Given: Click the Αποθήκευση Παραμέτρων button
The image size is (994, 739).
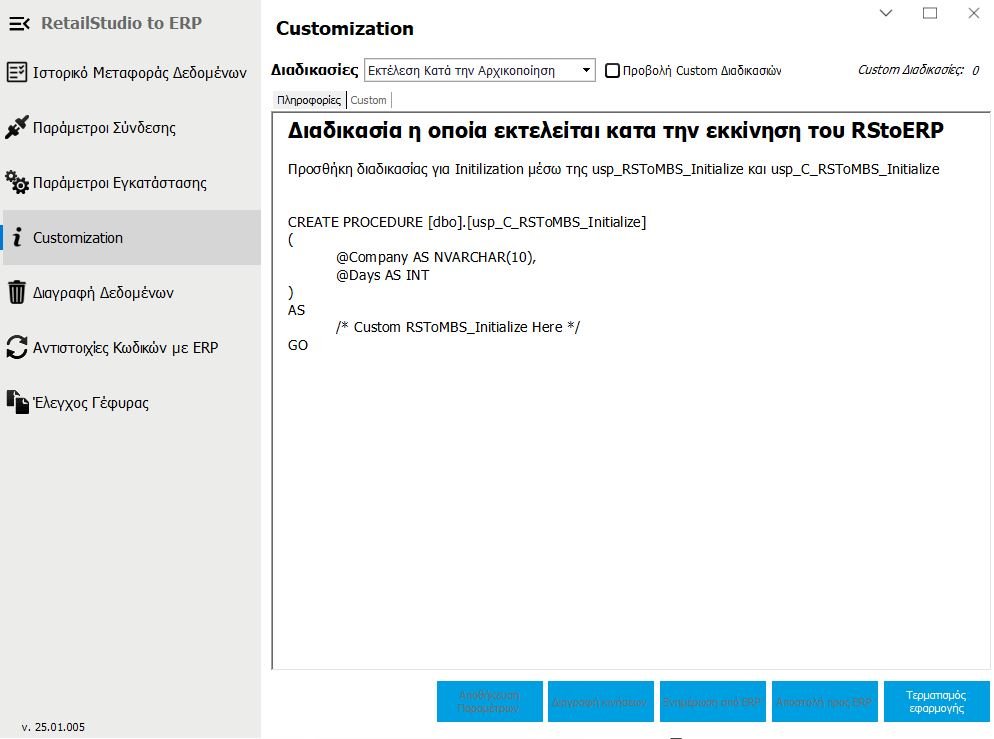Looking at the screenshot, I should coord(489,702).
